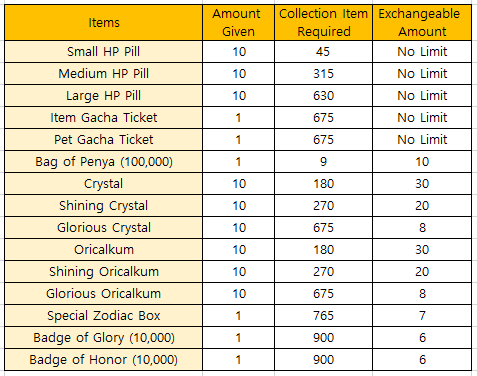
Task: Select the Shining Oricalkum item cell
Action: click(104, 272)
